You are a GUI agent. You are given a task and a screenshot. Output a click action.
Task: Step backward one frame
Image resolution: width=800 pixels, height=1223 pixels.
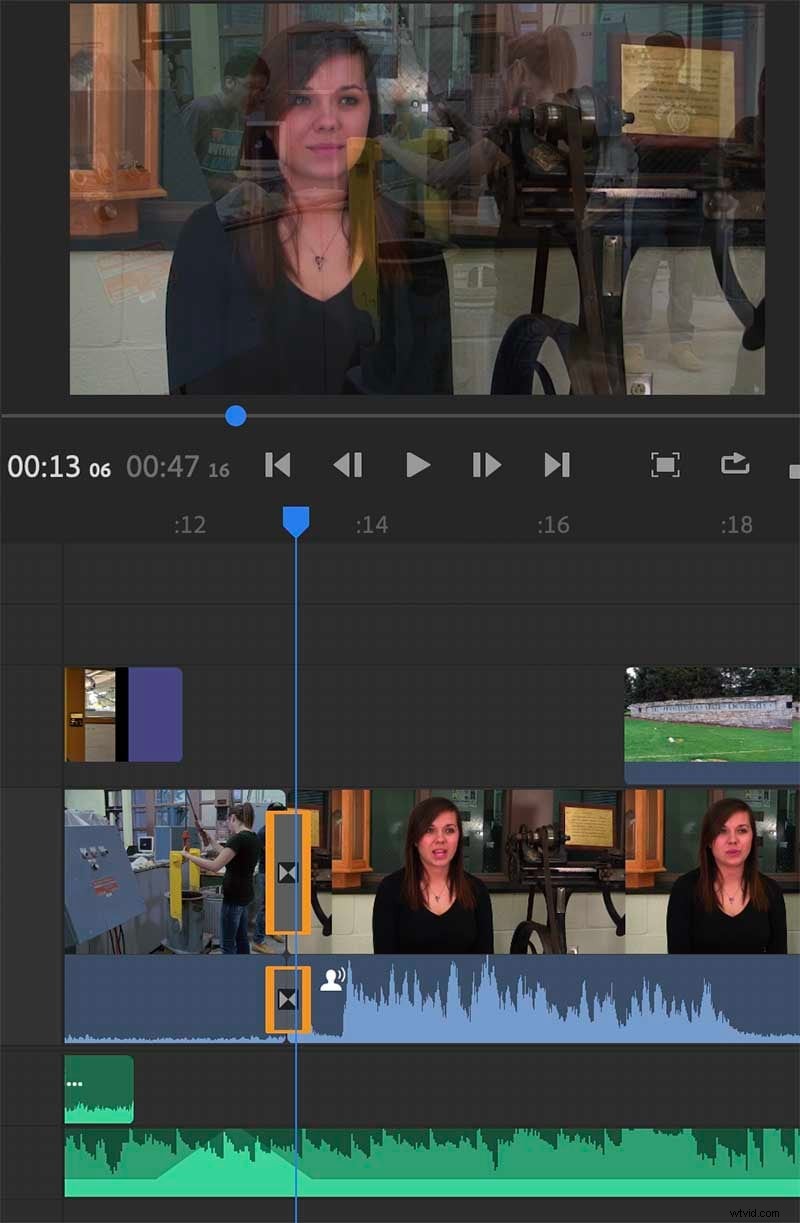click(348, 465)
